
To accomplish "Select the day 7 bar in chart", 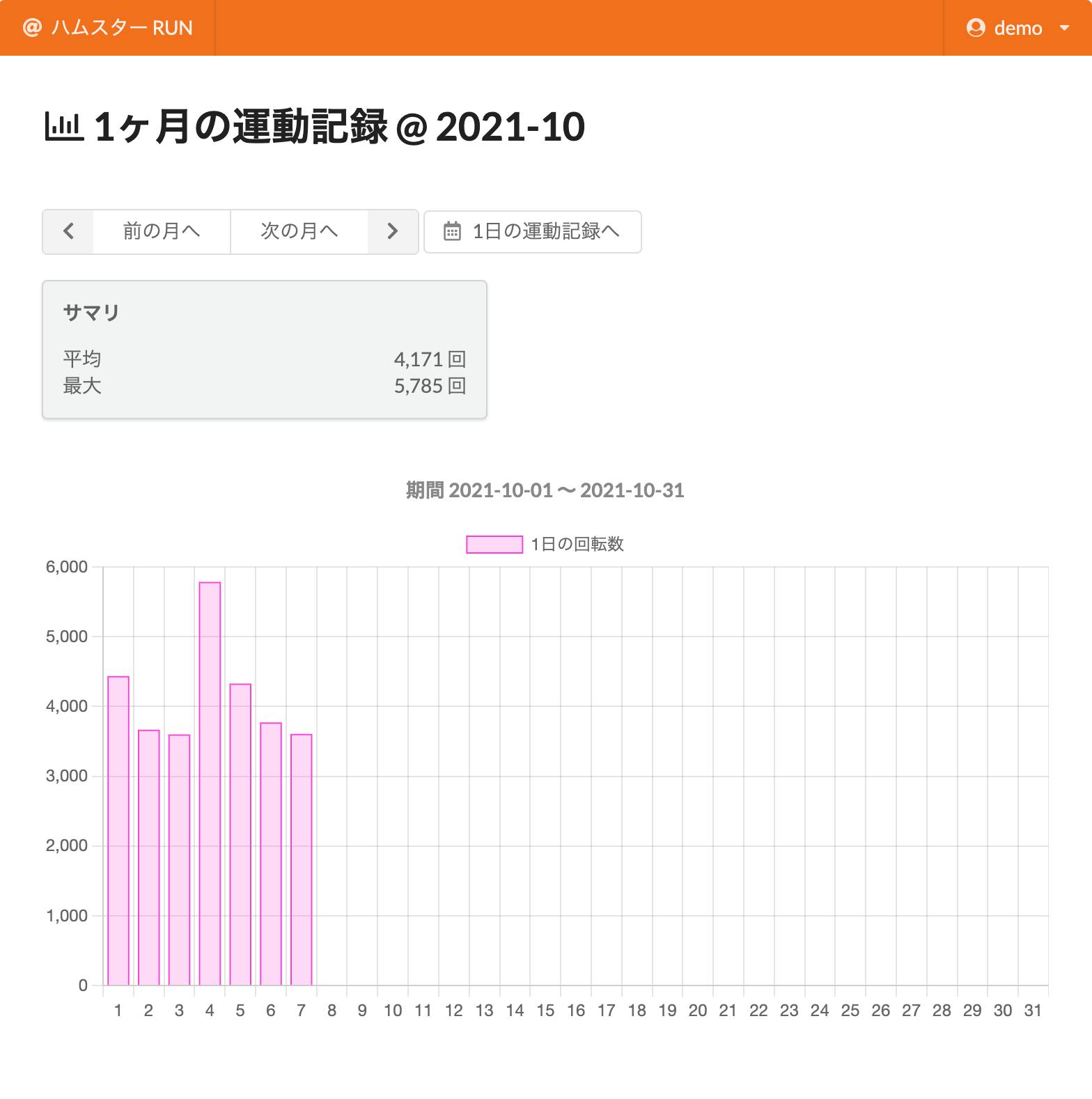I will (x=301, y=859).
